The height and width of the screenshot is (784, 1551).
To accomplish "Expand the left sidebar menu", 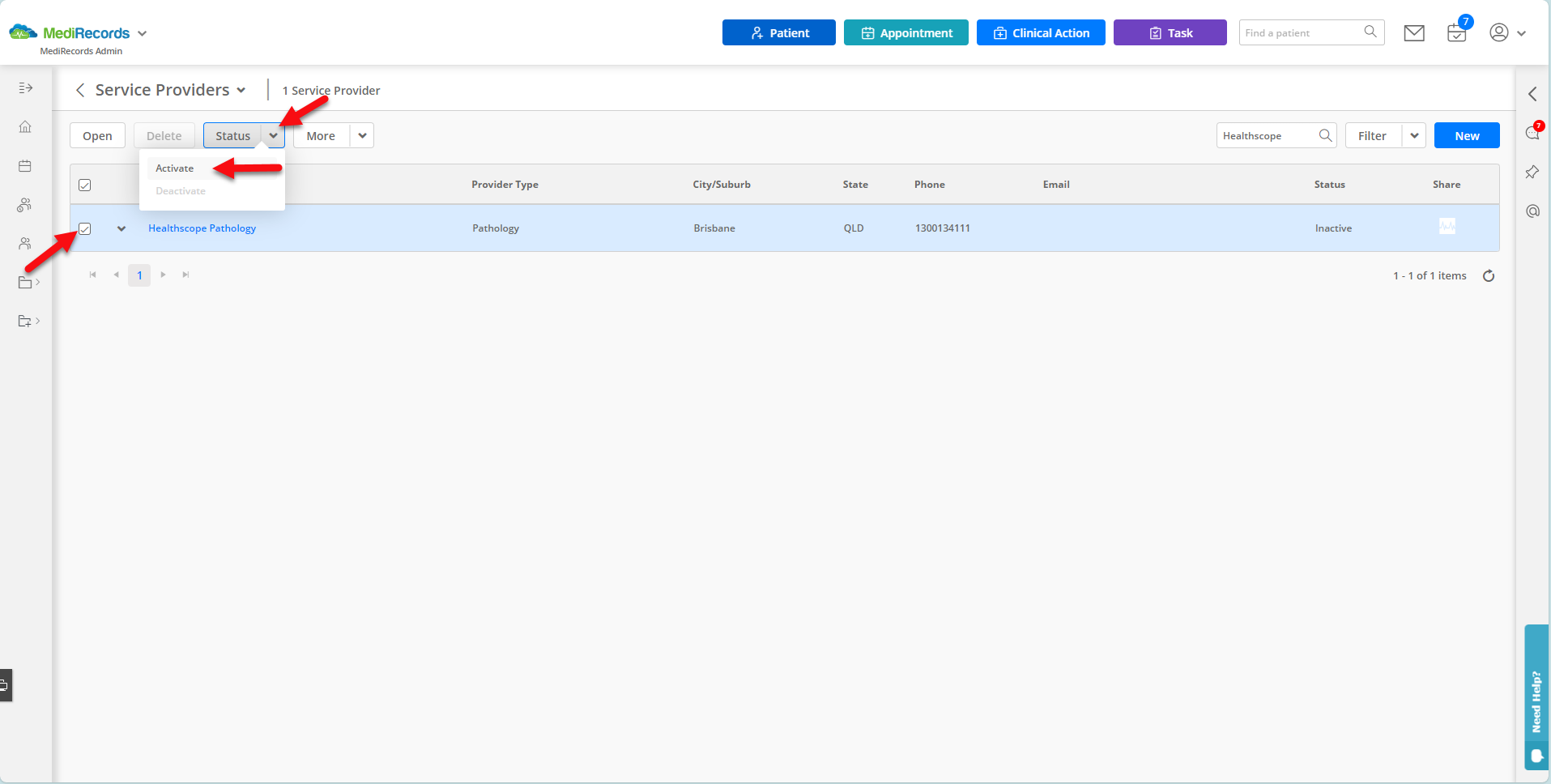I will [26, 87].
